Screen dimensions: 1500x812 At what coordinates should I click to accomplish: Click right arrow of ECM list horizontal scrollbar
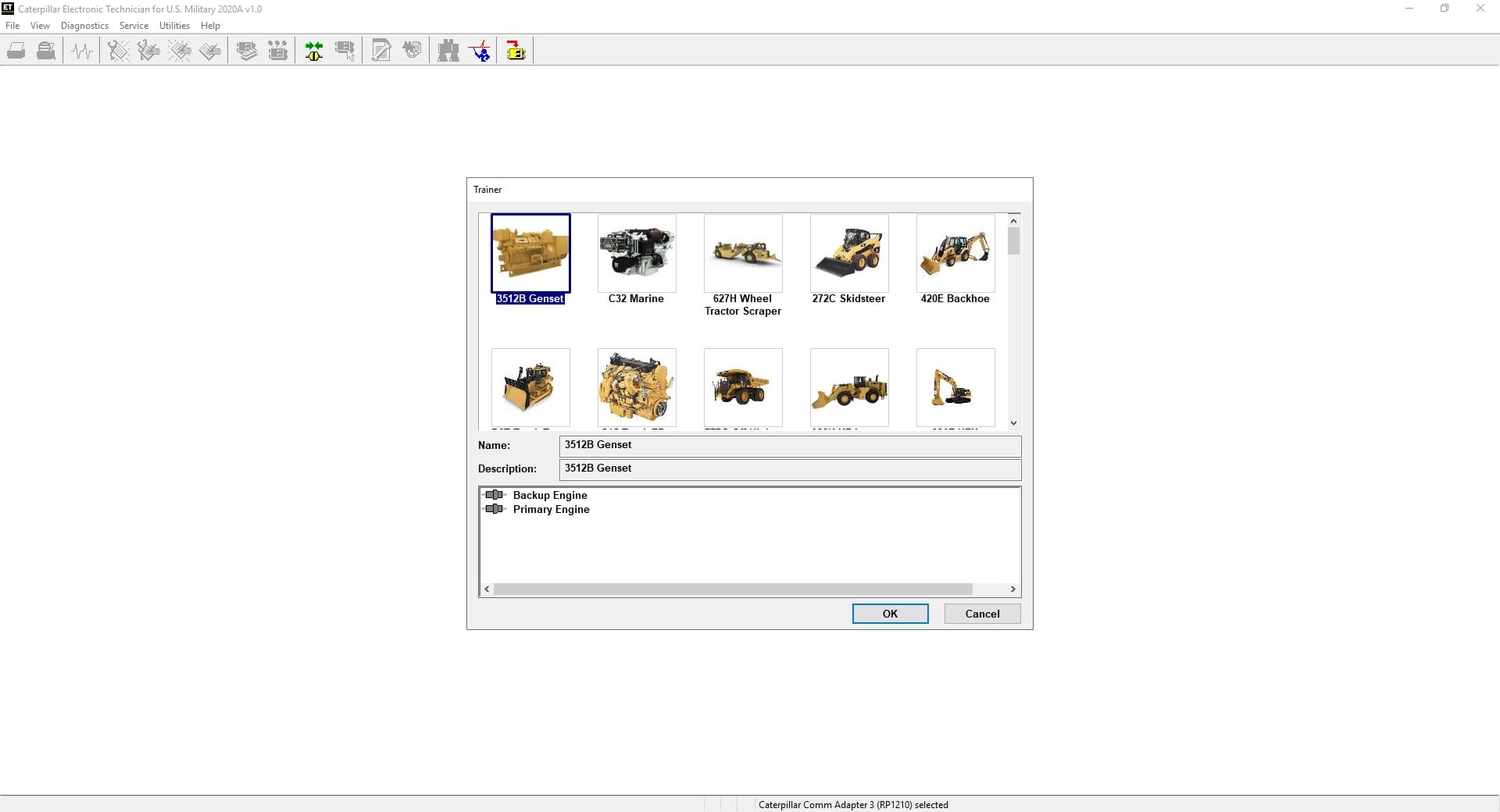point(1013,589)
